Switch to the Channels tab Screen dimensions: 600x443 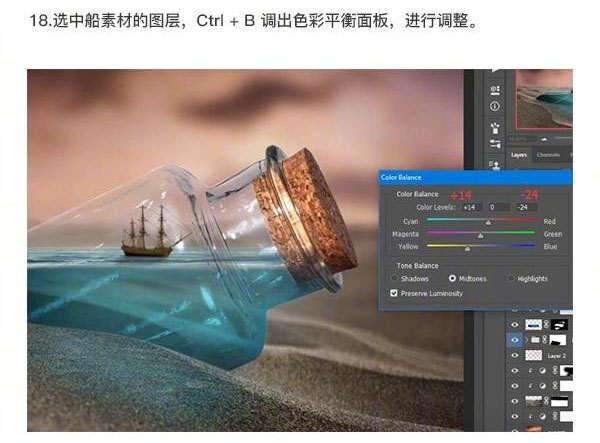pos(548,155)
